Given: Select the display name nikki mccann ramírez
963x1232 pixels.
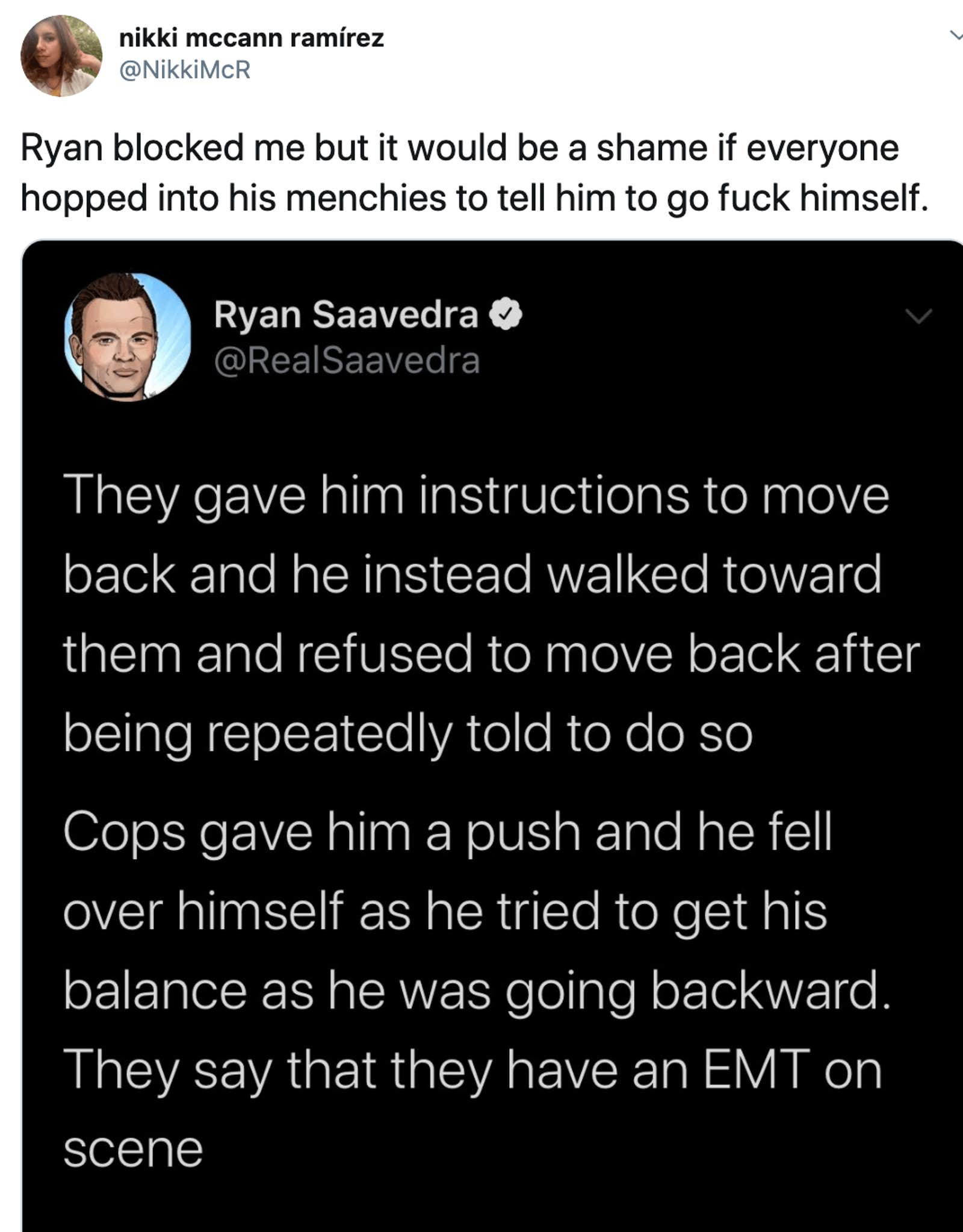Looking at the screenshot, I should [x=252, y=38].
